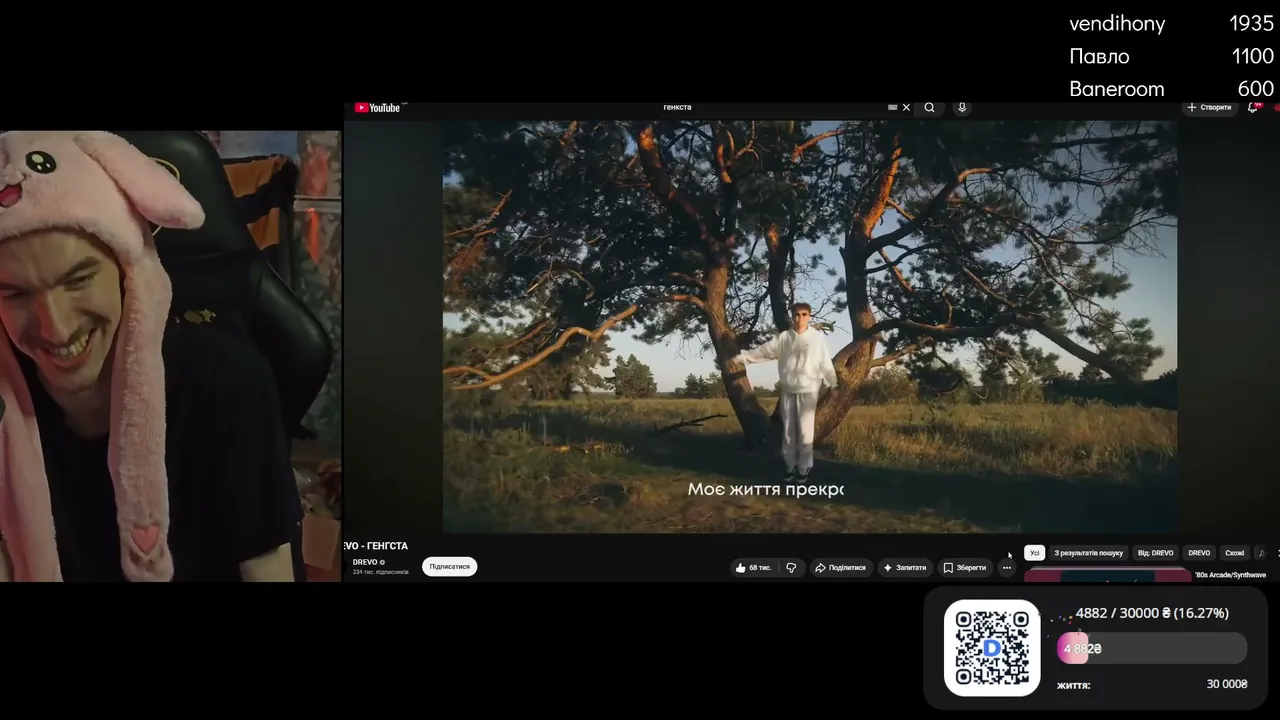
Task: Click the "'80s Arcade/Synthwave" suggested video title
Action: coord(1230,575)
